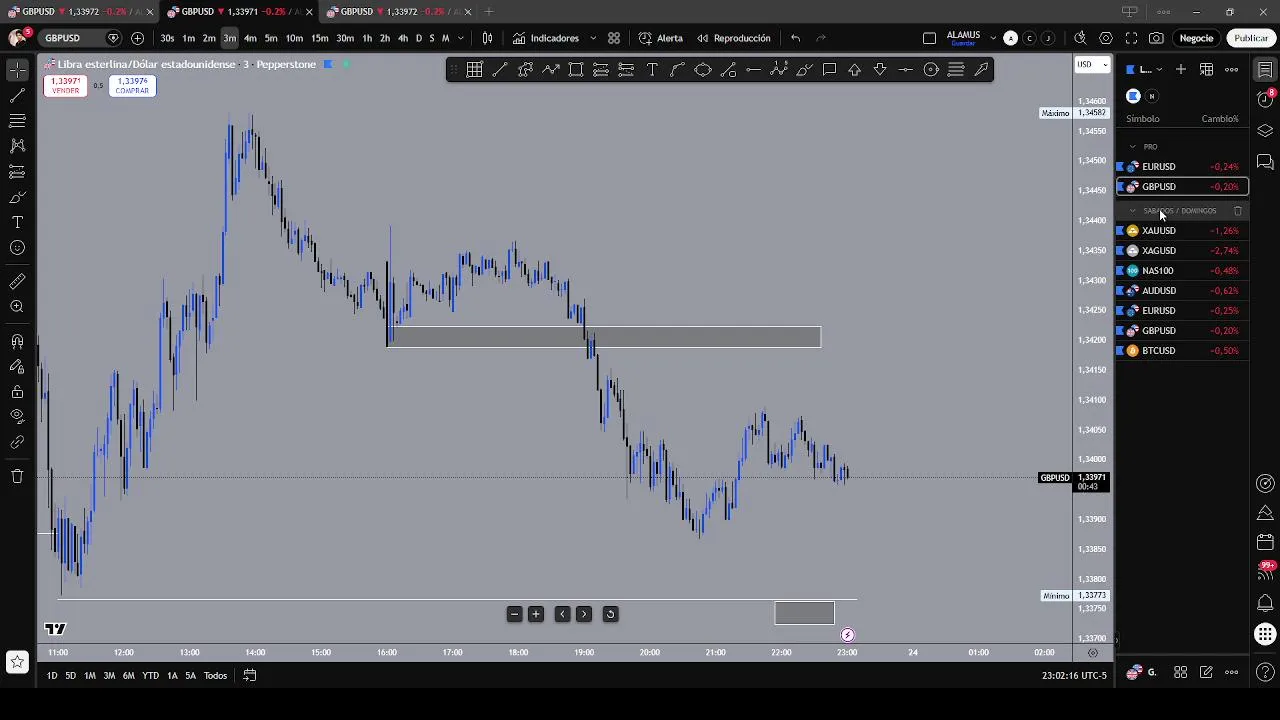Open the watchlist name dropdown

tap(1146, 69)
